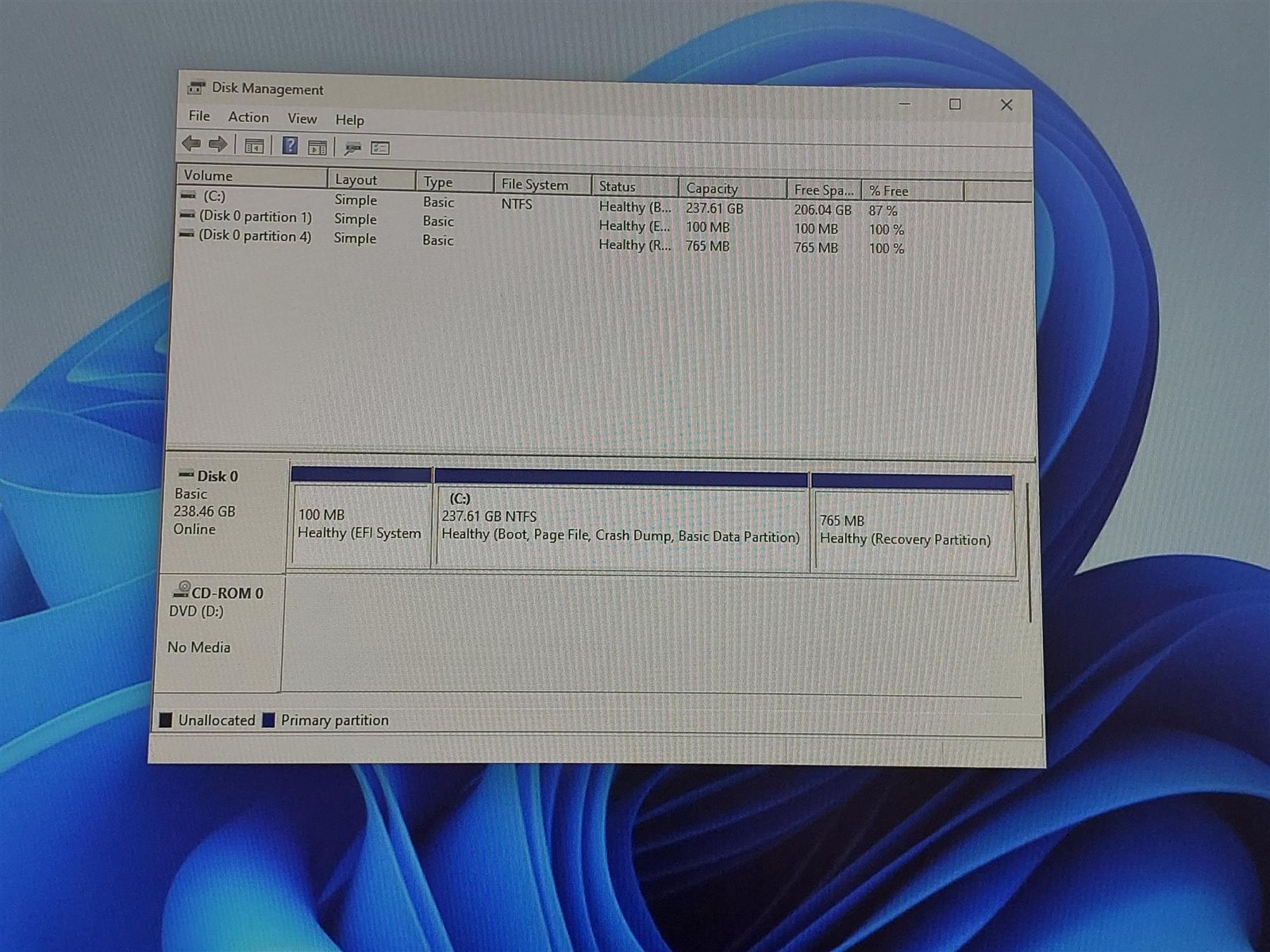Select the 100 MB EFI System partition block

point(361,517)
